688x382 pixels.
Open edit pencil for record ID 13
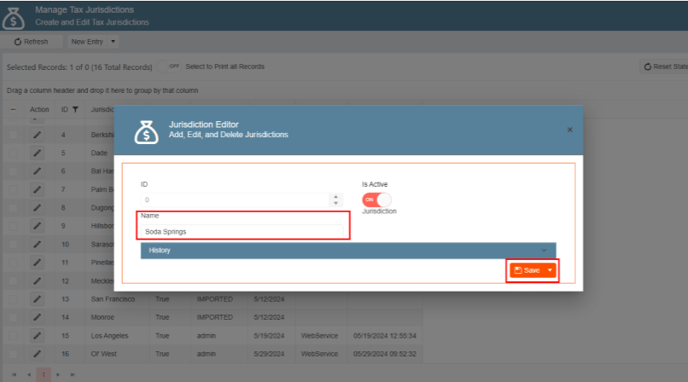click(x=37, y=299)
